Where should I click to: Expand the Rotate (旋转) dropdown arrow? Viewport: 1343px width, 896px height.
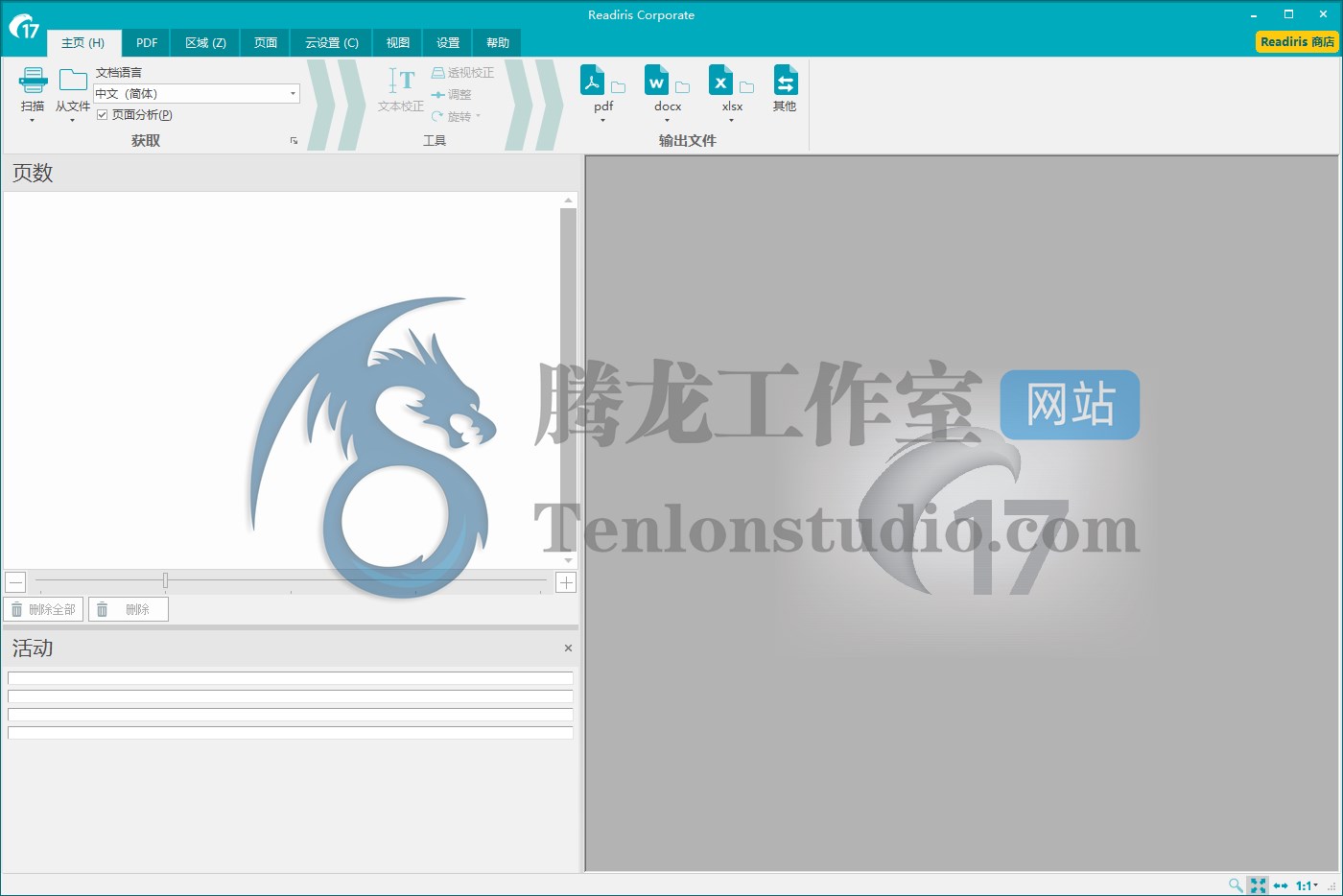pos(478,117)
